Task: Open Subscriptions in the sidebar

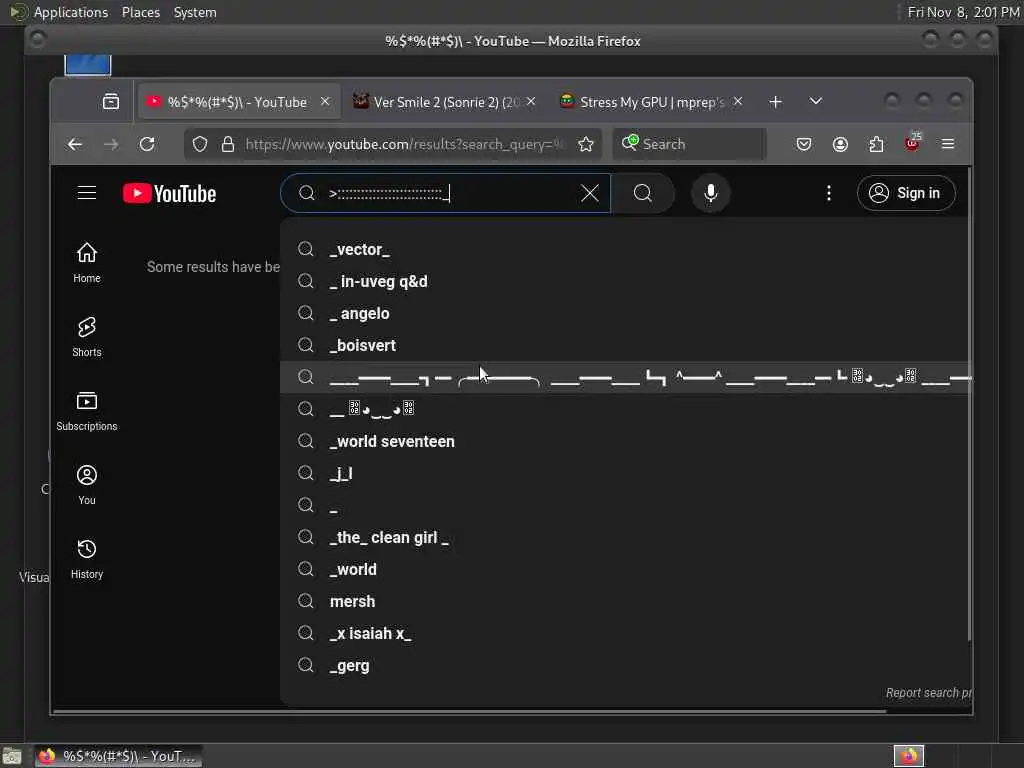Action: [x=87, y=411]
